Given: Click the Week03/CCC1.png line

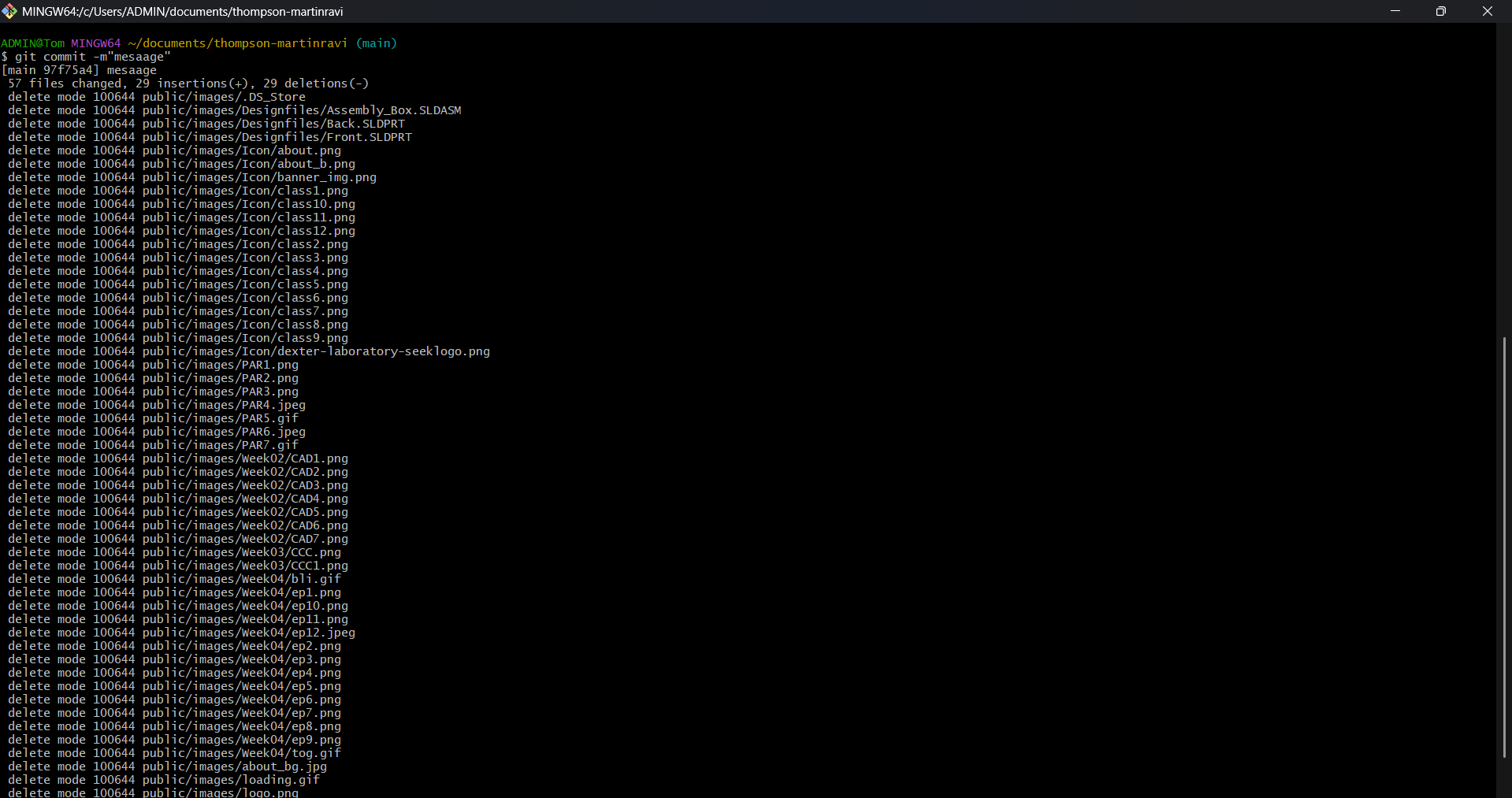Looking at the screenshot, I should coord(178,566).
